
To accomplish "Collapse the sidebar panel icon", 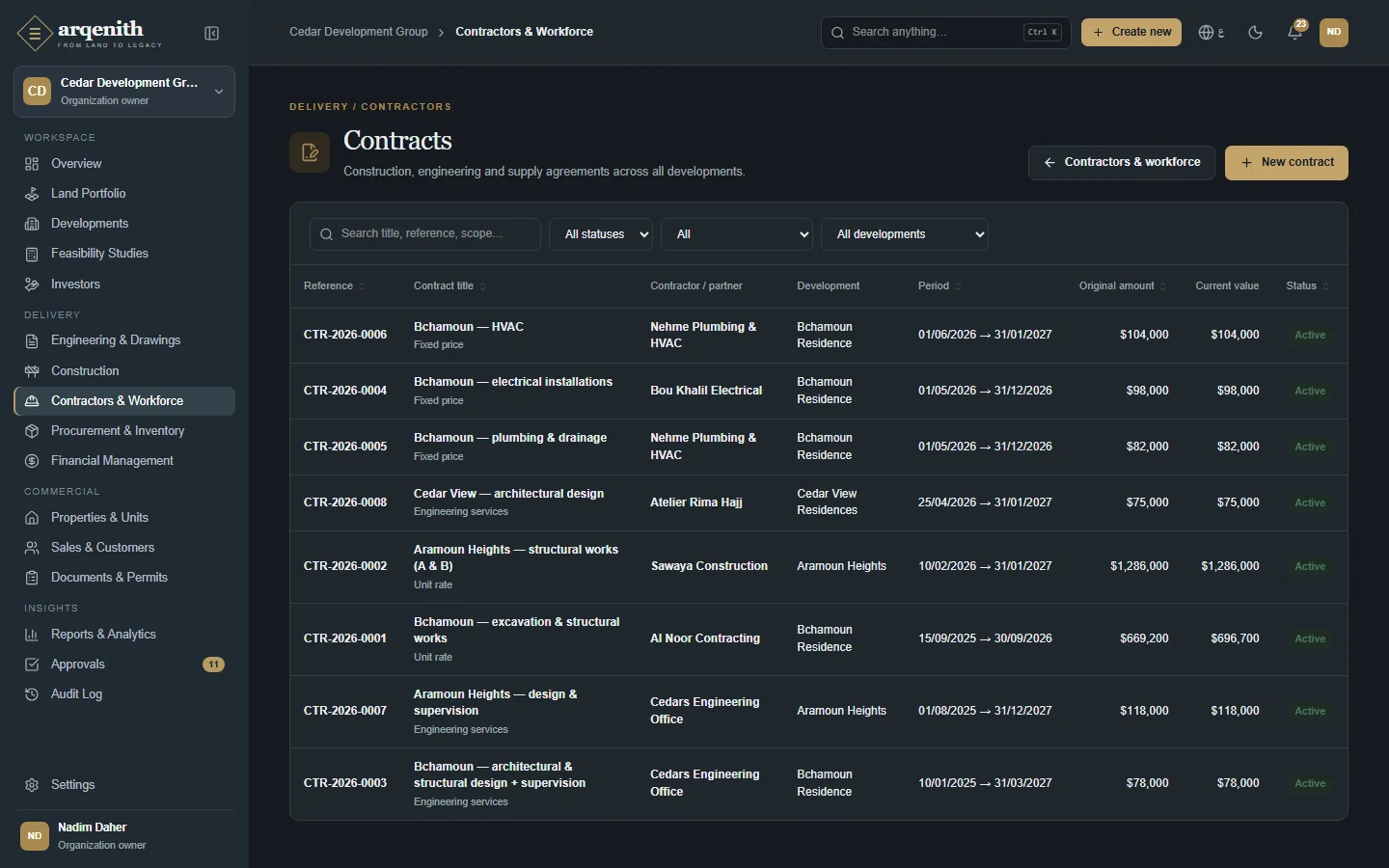I will click(212, 34).
